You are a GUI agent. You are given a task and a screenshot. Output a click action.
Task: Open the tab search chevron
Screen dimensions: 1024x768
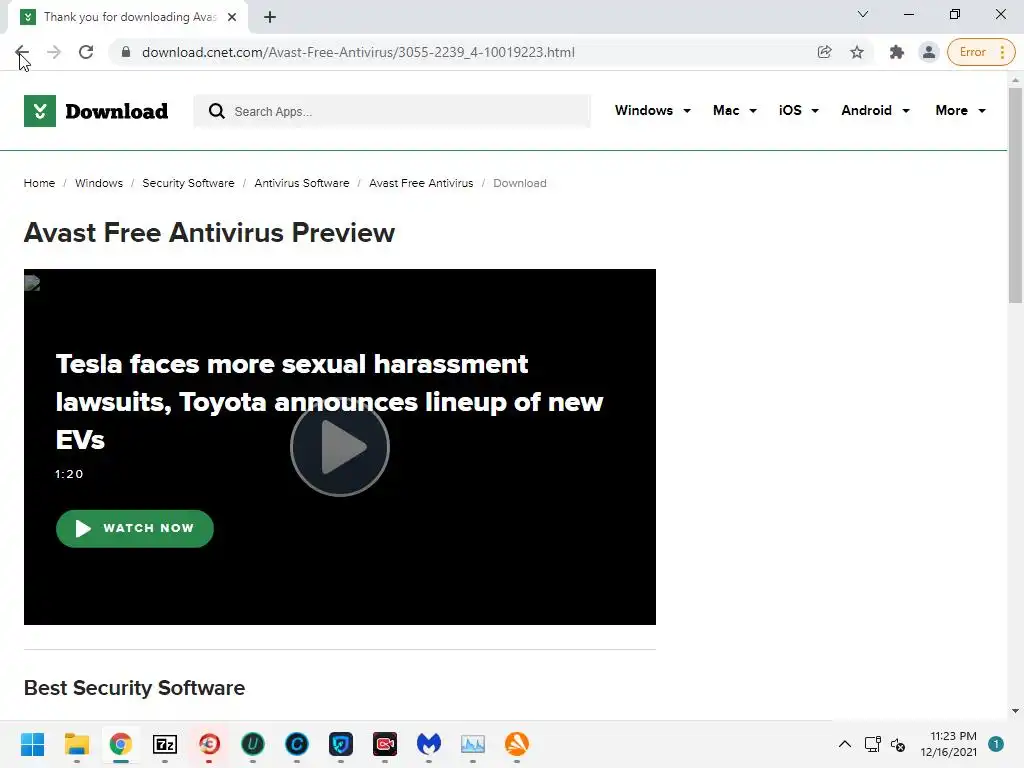point(863,14)
